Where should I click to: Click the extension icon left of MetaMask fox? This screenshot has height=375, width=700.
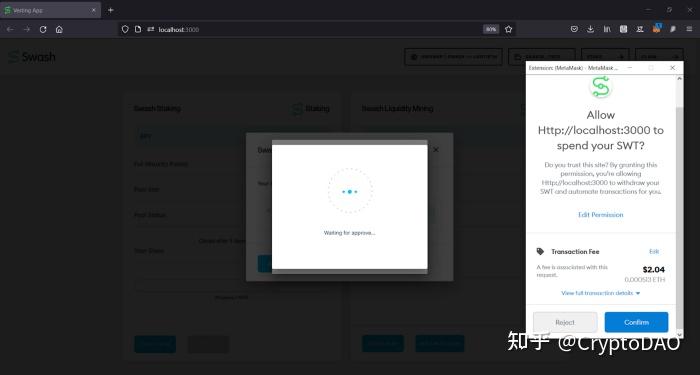(640, 29)
